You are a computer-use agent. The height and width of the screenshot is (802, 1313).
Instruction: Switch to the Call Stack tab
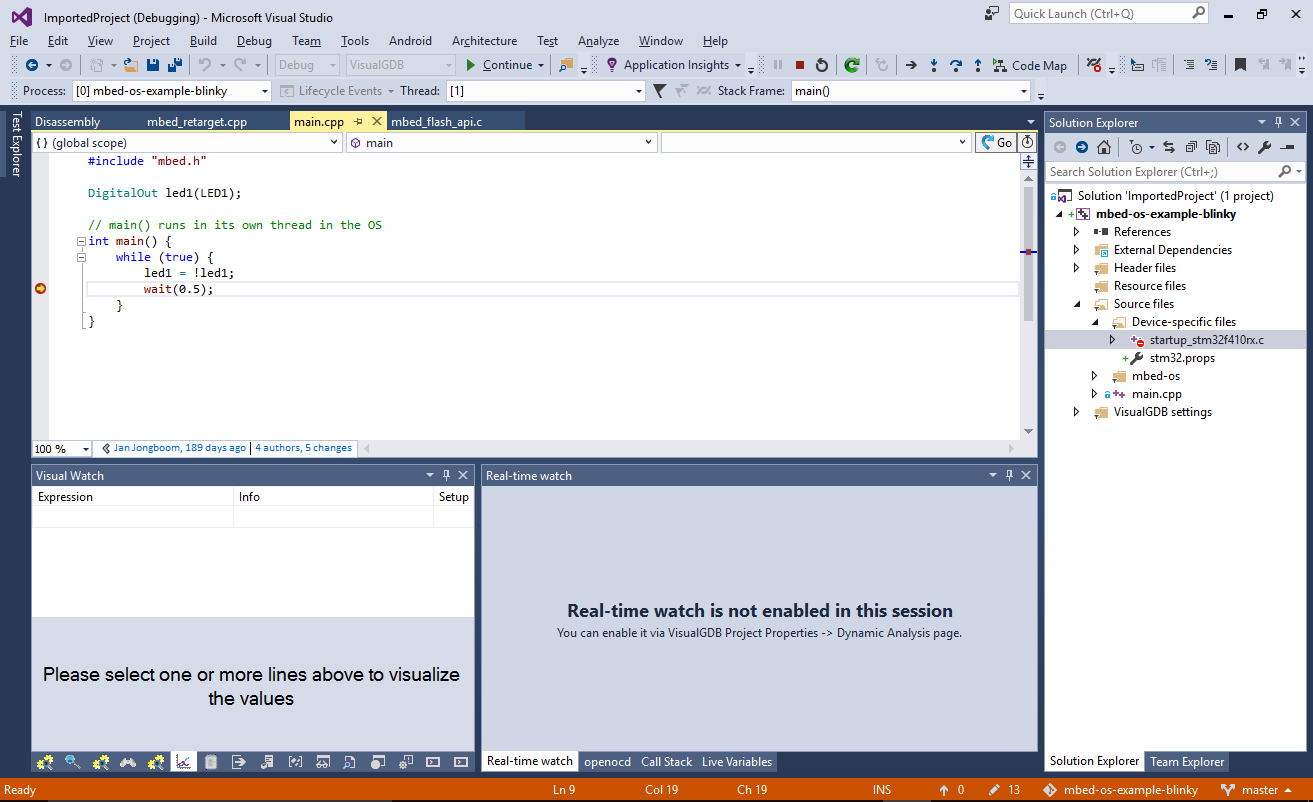point(666,762)
